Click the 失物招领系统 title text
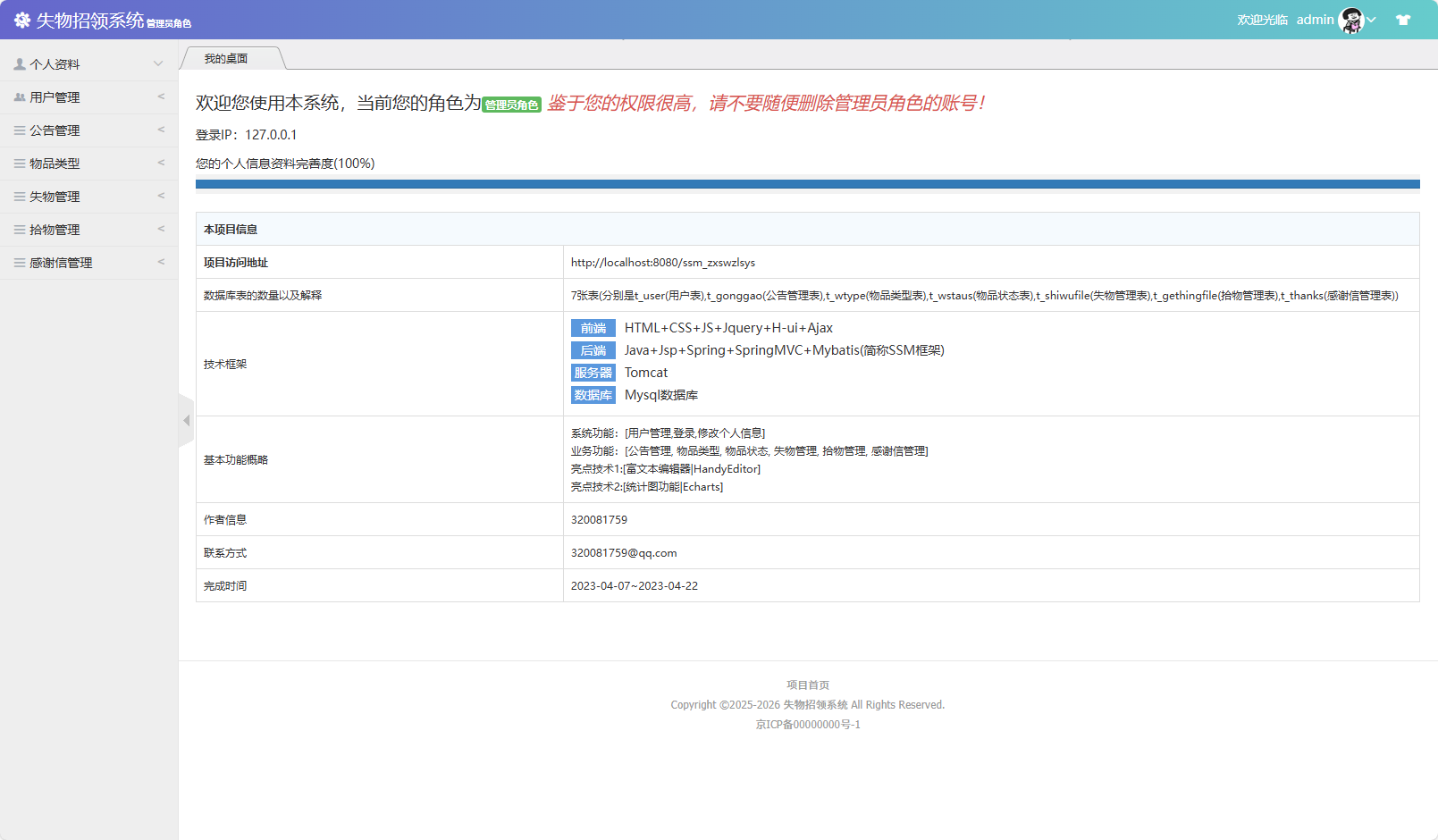The height and width of the screenshot is (840, 1438). [x=90, y=20]
